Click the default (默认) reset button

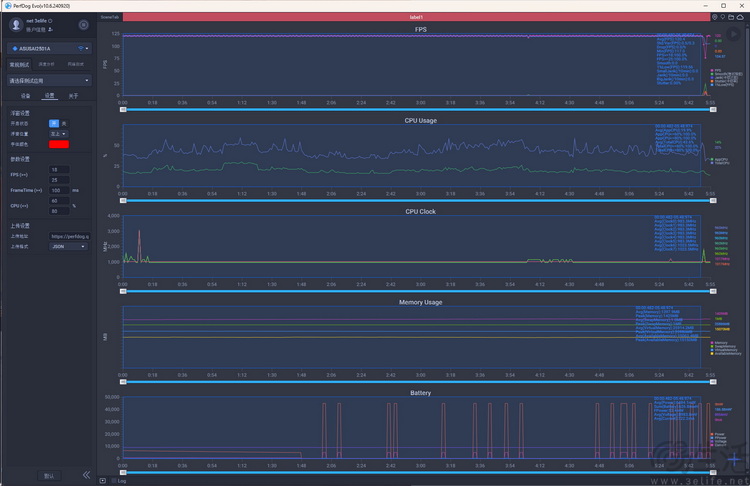tap(49, 475)
